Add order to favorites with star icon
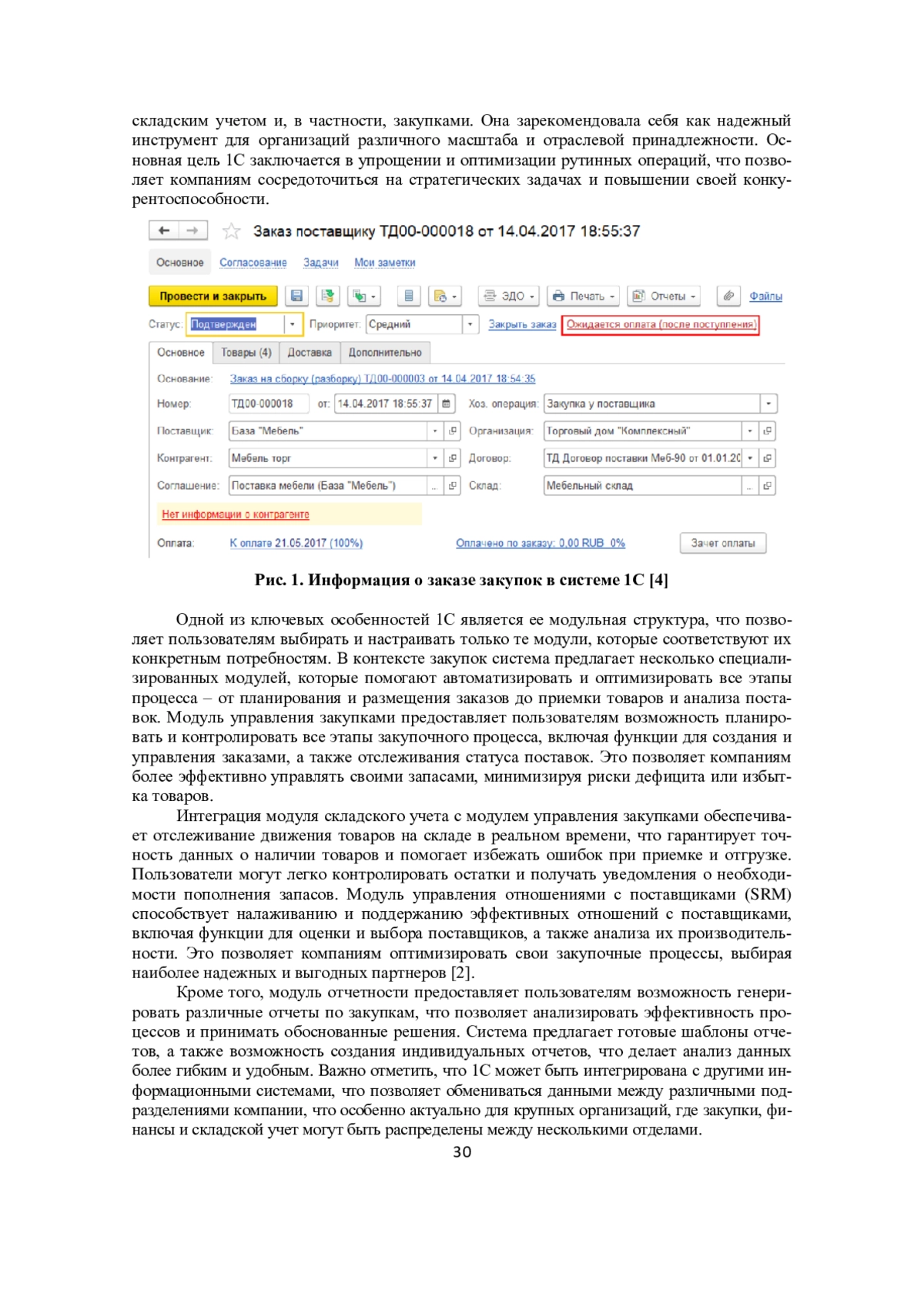Viewport: 924px width, 1307px height. 231,231
